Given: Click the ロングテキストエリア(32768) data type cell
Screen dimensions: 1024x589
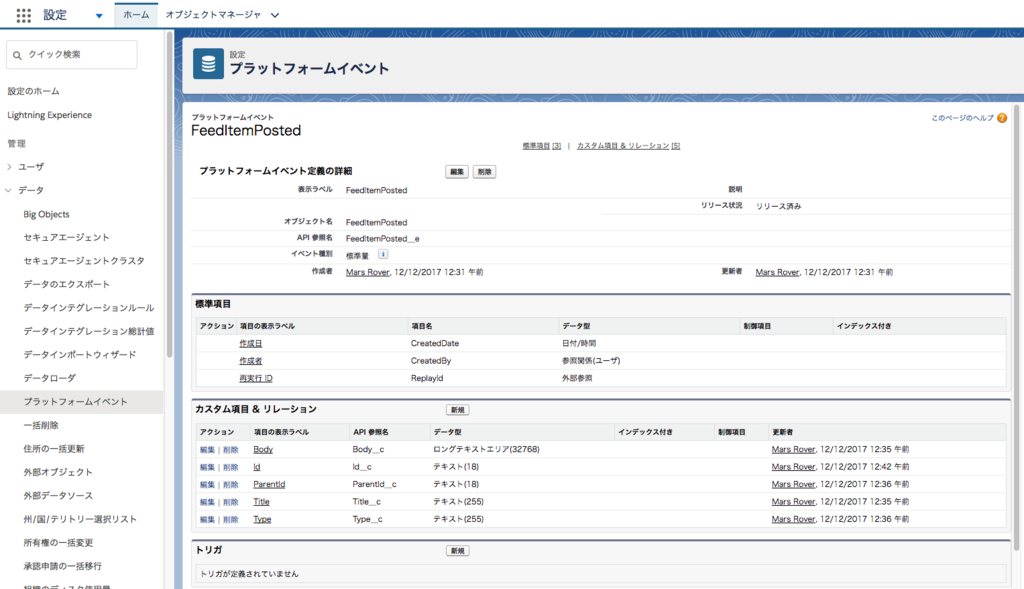Looking at the screenshot, I should point(486,450).
